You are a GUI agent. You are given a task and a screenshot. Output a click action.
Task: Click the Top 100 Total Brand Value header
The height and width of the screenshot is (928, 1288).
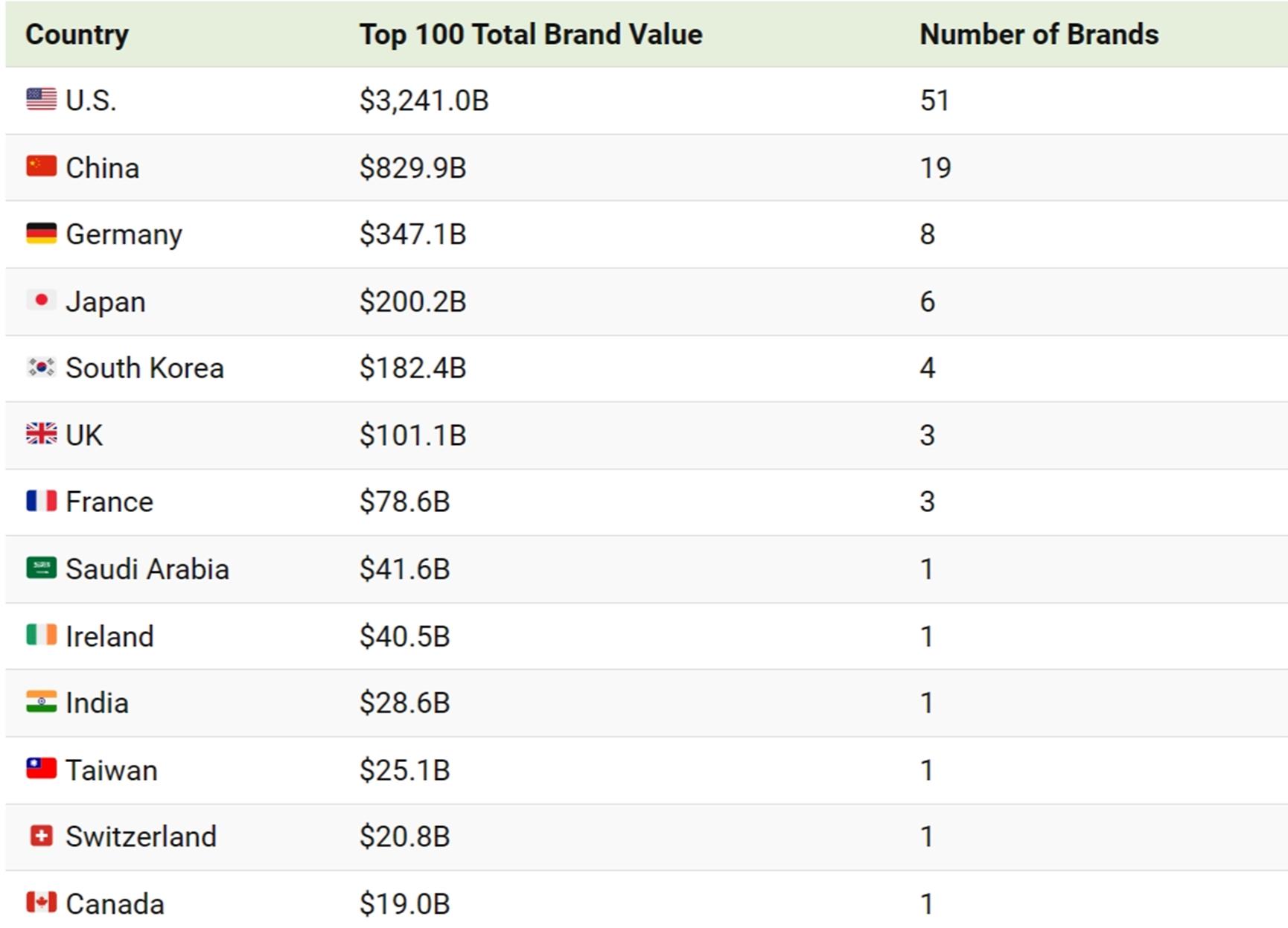pyautogui.click(x=530, y=34)
